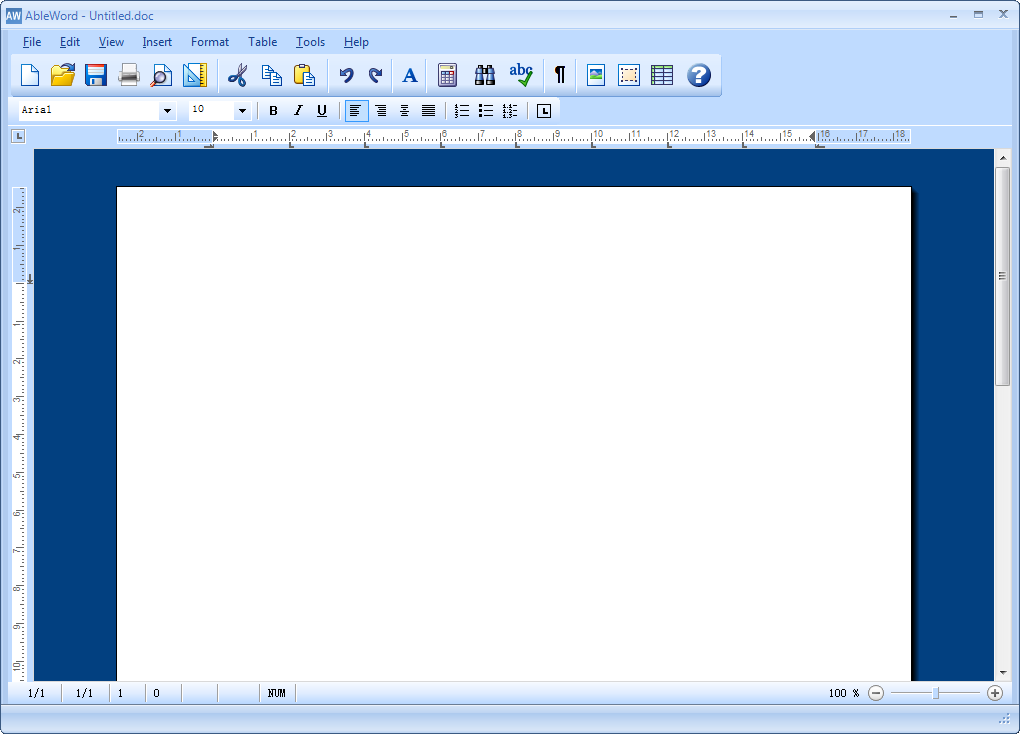This screenshot has height=734, width=1020.
Task: Expand the Arial font name dropdown
Action: (x=167, y=111)
